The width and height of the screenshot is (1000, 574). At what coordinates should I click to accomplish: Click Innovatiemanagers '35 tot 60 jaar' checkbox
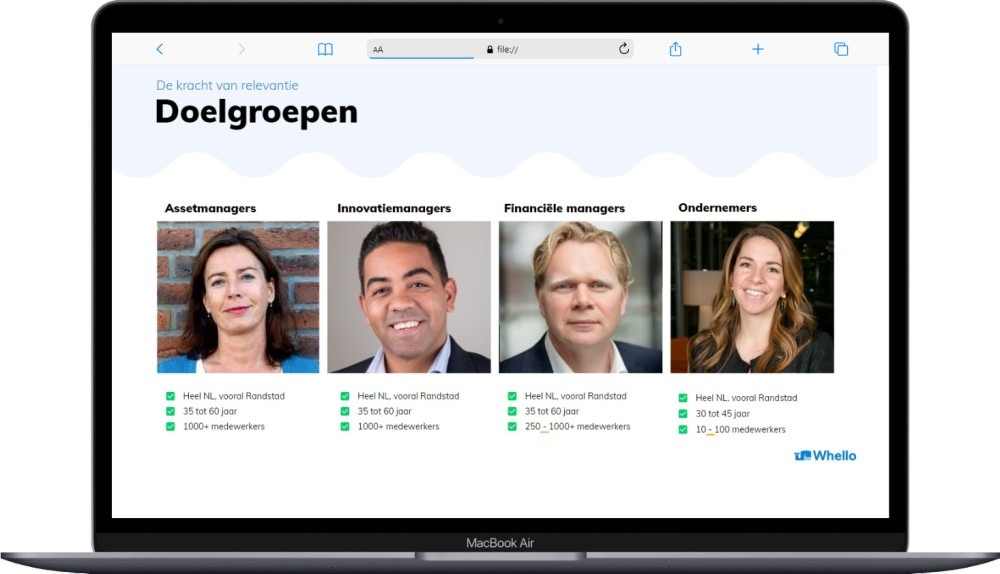tap(345, 411)
